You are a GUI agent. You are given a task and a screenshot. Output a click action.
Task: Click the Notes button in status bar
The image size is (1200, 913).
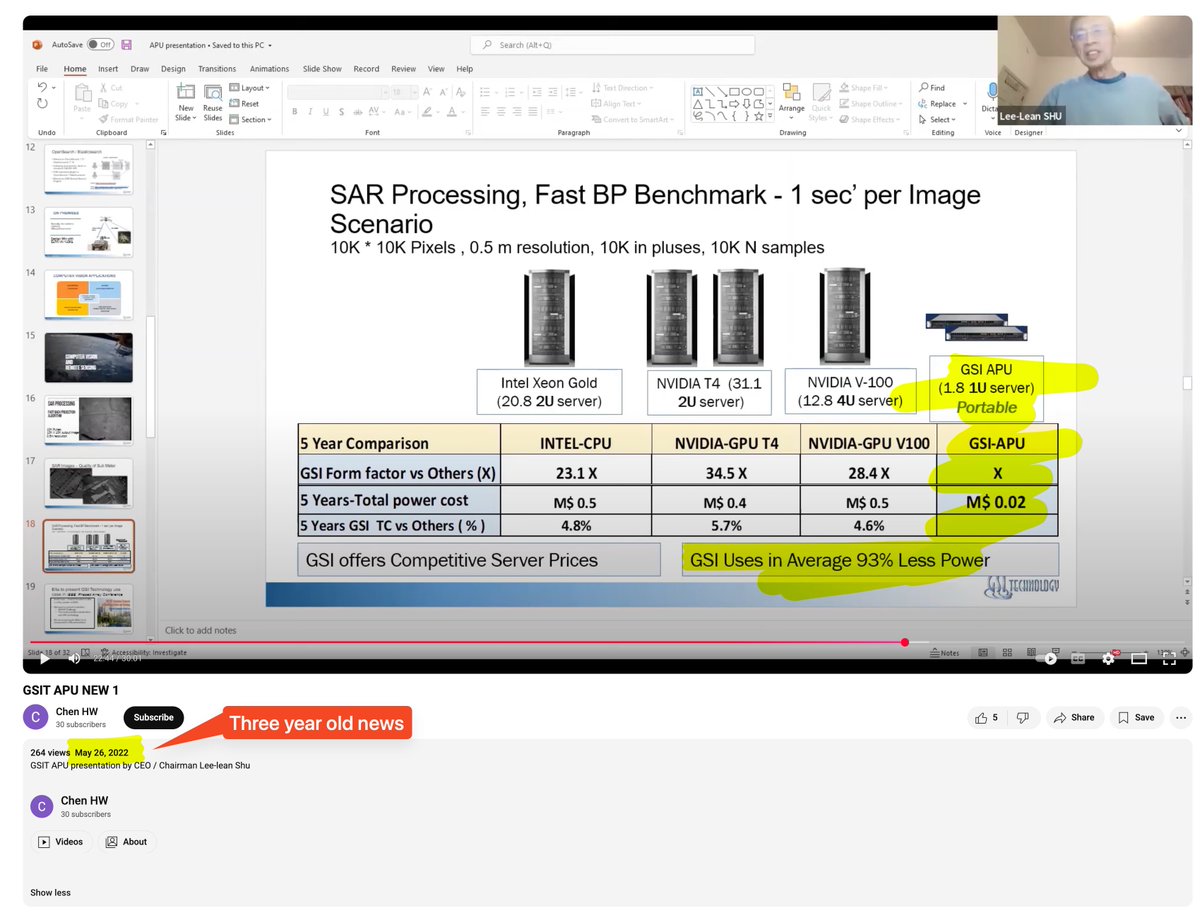[x=945, y=653]
